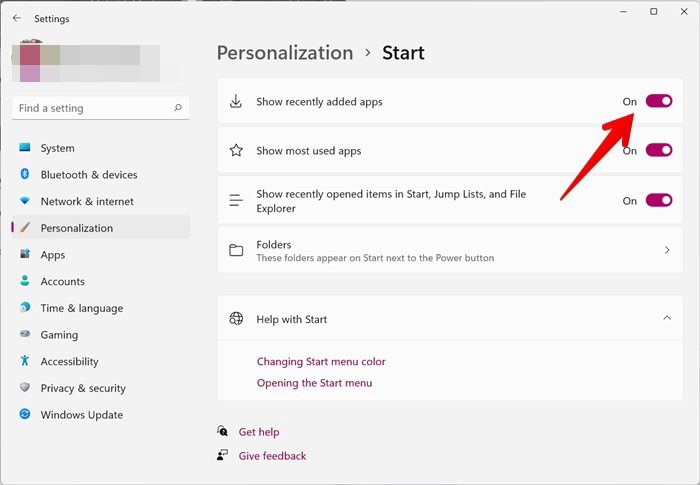Image resolution: width=700 pixels, height=485 pixels.
Task: Click the Time & language globe icon
Action: click(25, 307)
